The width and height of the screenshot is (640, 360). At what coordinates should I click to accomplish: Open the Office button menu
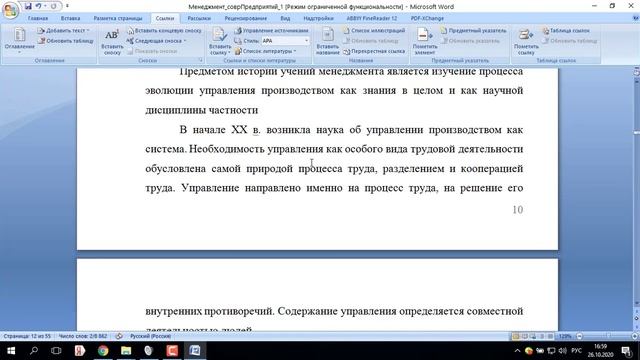[x=10, y=10]
